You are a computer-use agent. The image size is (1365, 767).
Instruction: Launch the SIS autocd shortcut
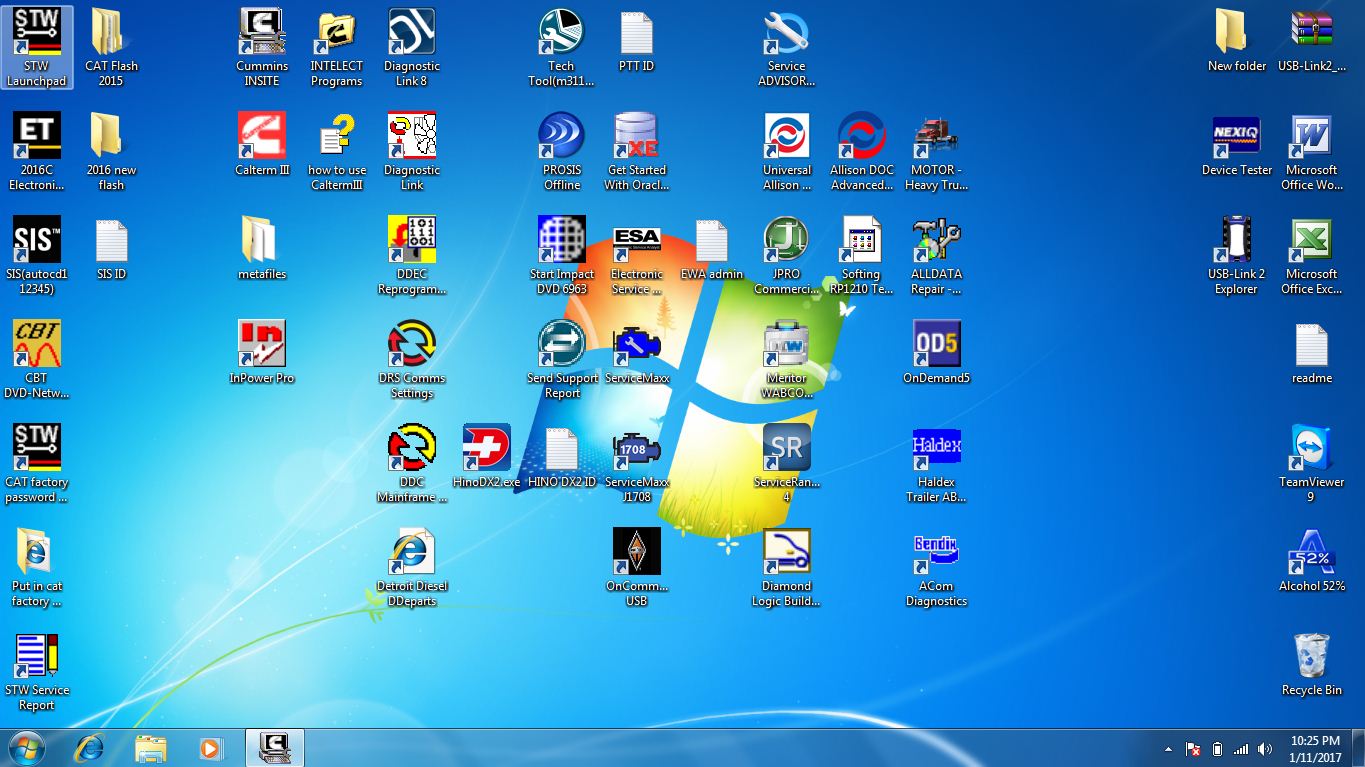37,255
